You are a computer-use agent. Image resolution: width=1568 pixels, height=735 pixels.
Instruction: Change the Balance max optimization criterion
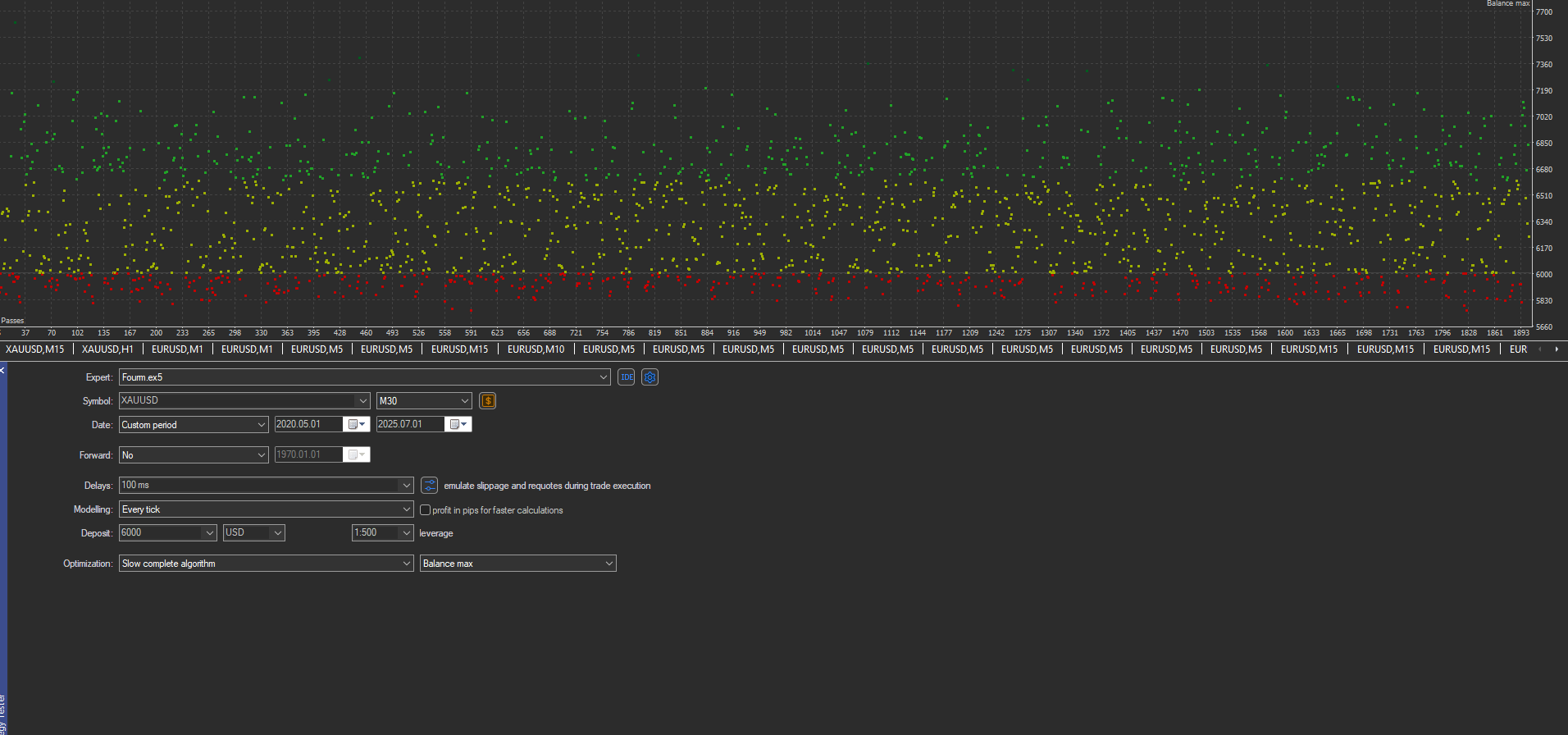[x=517, y=564]
